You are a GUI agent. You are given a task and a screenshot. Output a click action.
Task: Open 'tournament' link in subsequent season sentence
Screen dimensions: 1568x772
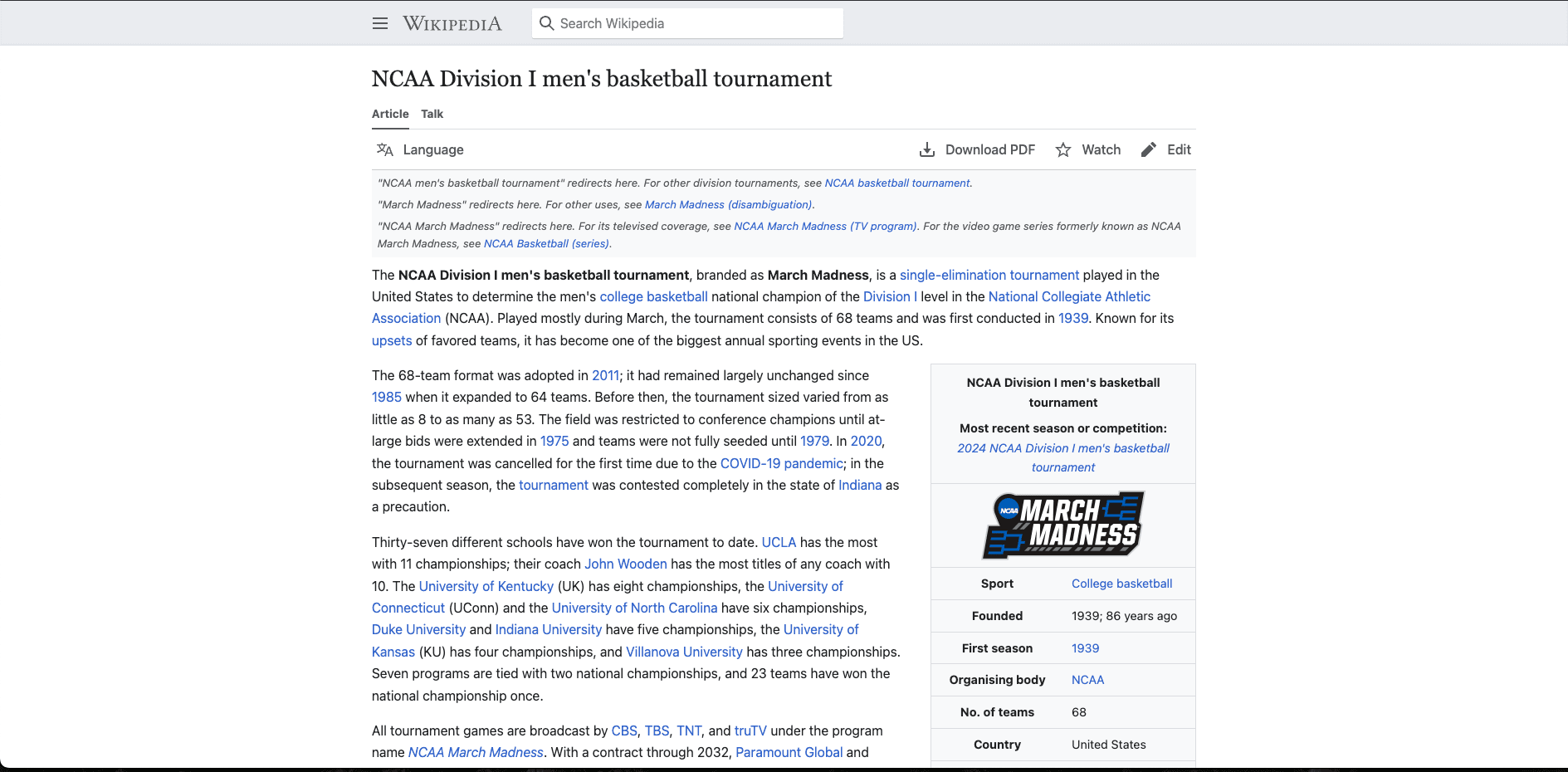coord(553,485)
